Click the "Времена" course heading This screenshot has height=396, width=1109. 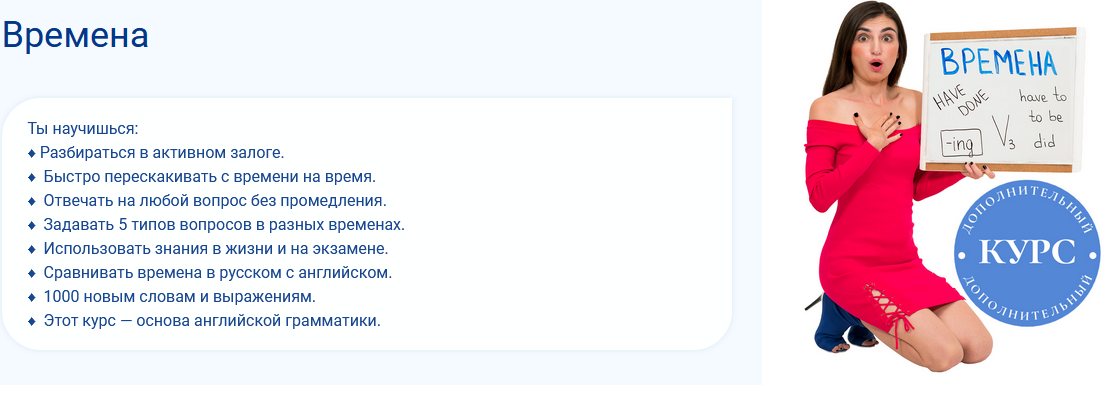[x=75, y=35]
